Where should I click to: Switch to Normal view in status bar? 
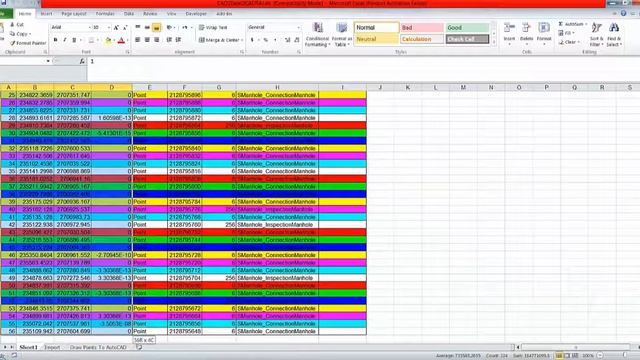tap(559, 356)
